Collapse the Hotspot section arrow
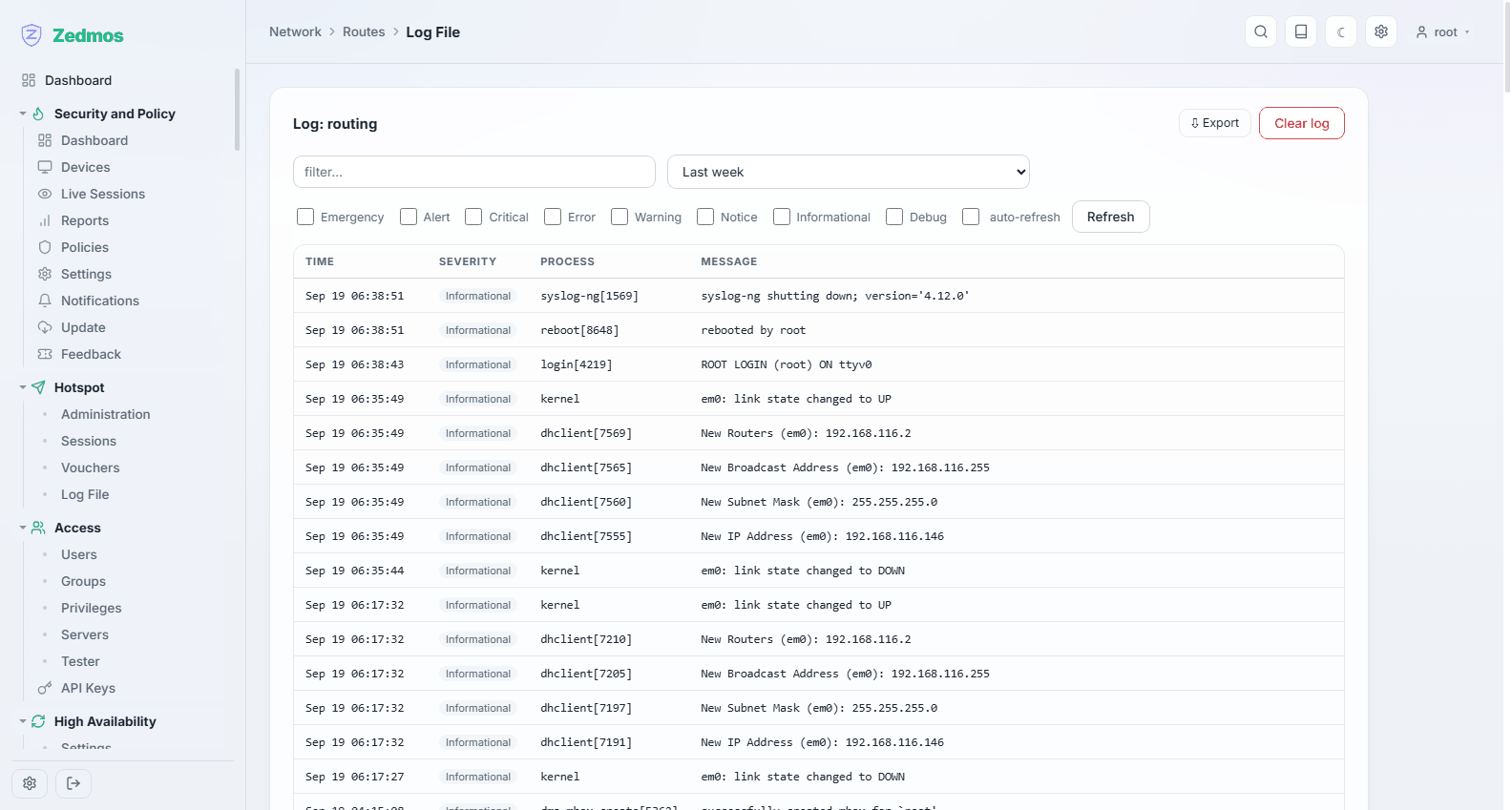The height and width of the screenshot is (810, 1512). 23,387
